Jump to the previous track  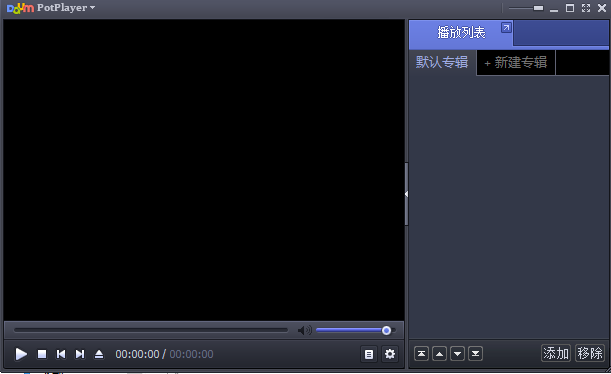pos(61,354)
